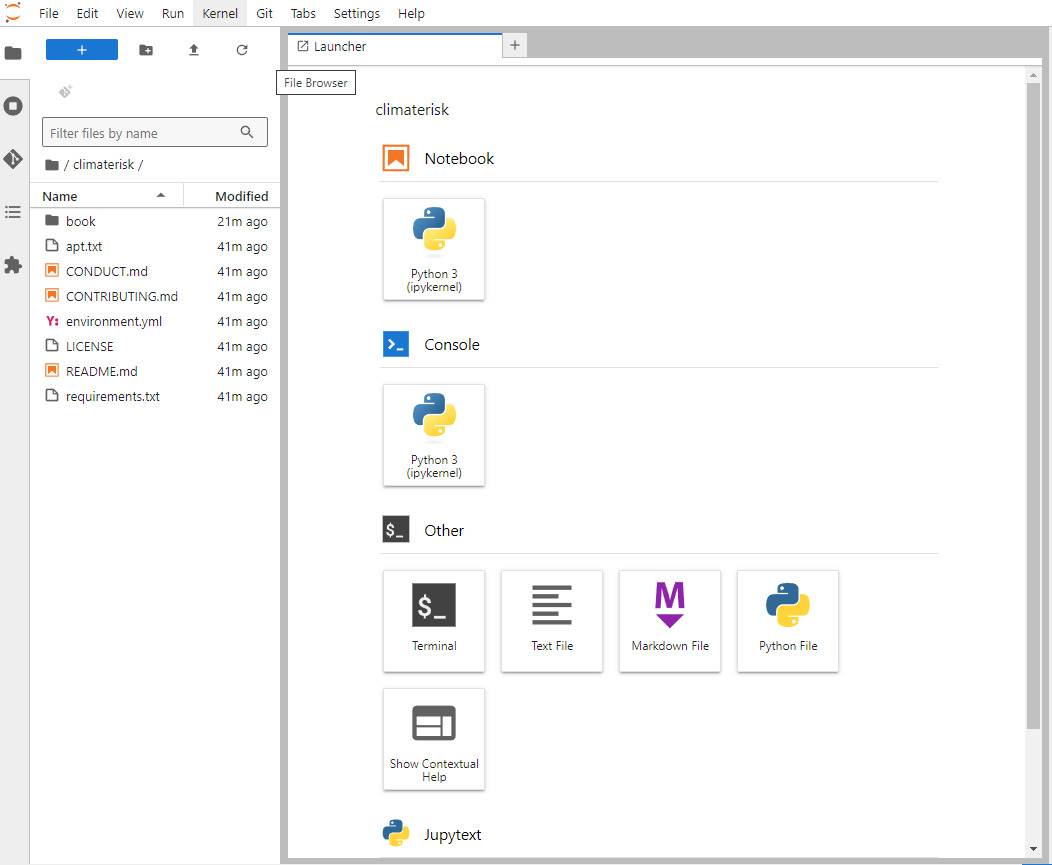Image resolution: width=1052 pixels, height=865 pixels.
Task: Open the View menu
Action: click(129, 13)
